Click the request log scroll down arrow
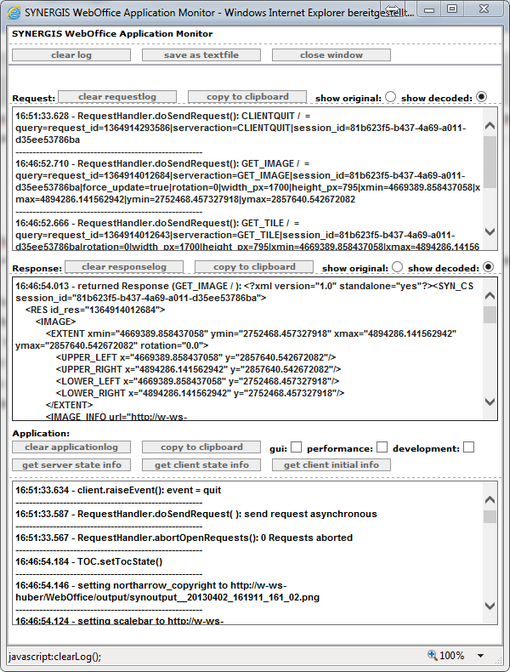The image size is (510, 672). click(489, 231)
